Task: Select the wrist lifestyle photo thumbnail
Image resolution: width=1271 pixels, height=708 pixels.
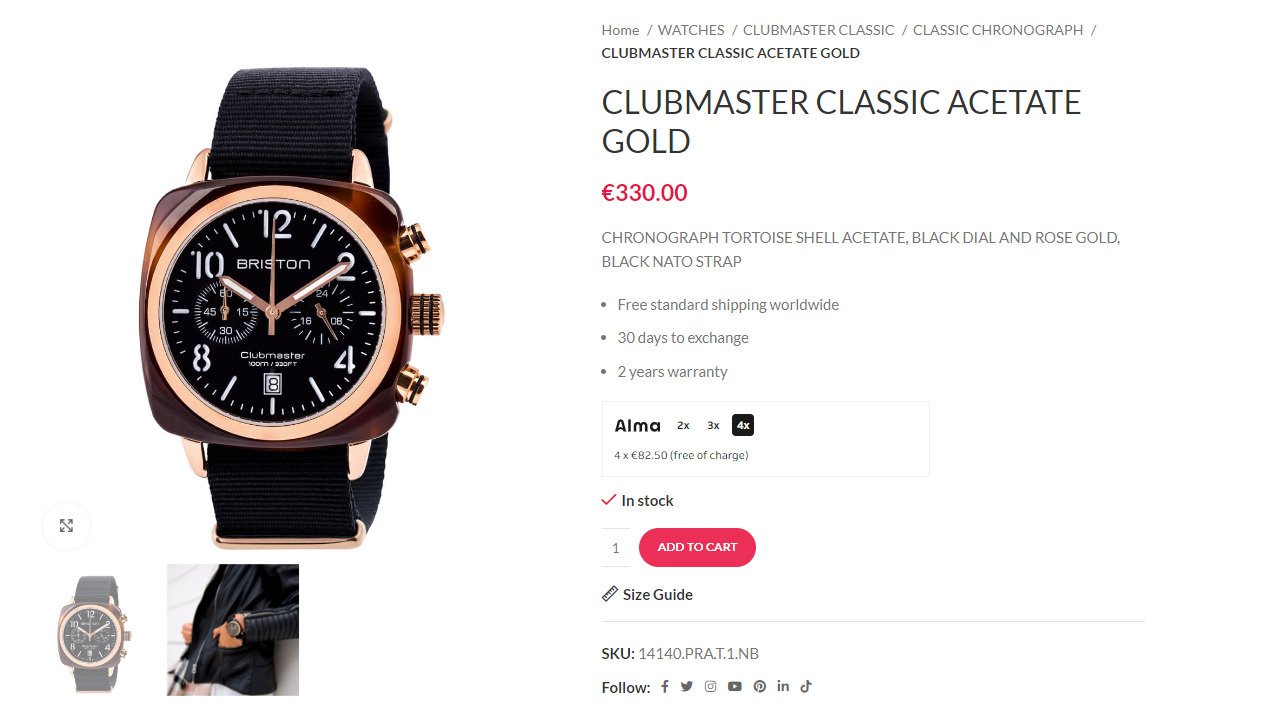Action: click(233, 630)
